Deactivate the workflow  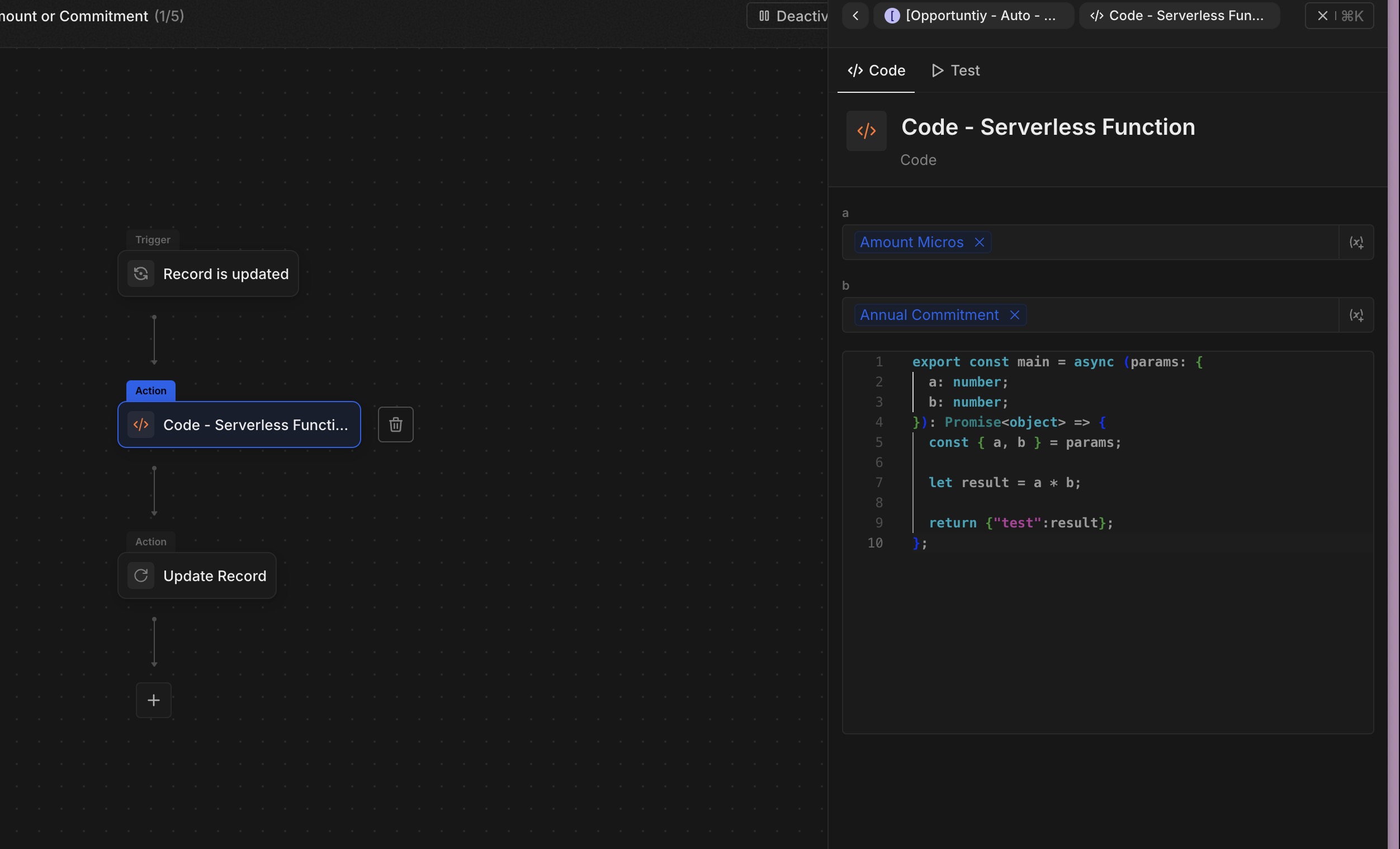point(787,16)
